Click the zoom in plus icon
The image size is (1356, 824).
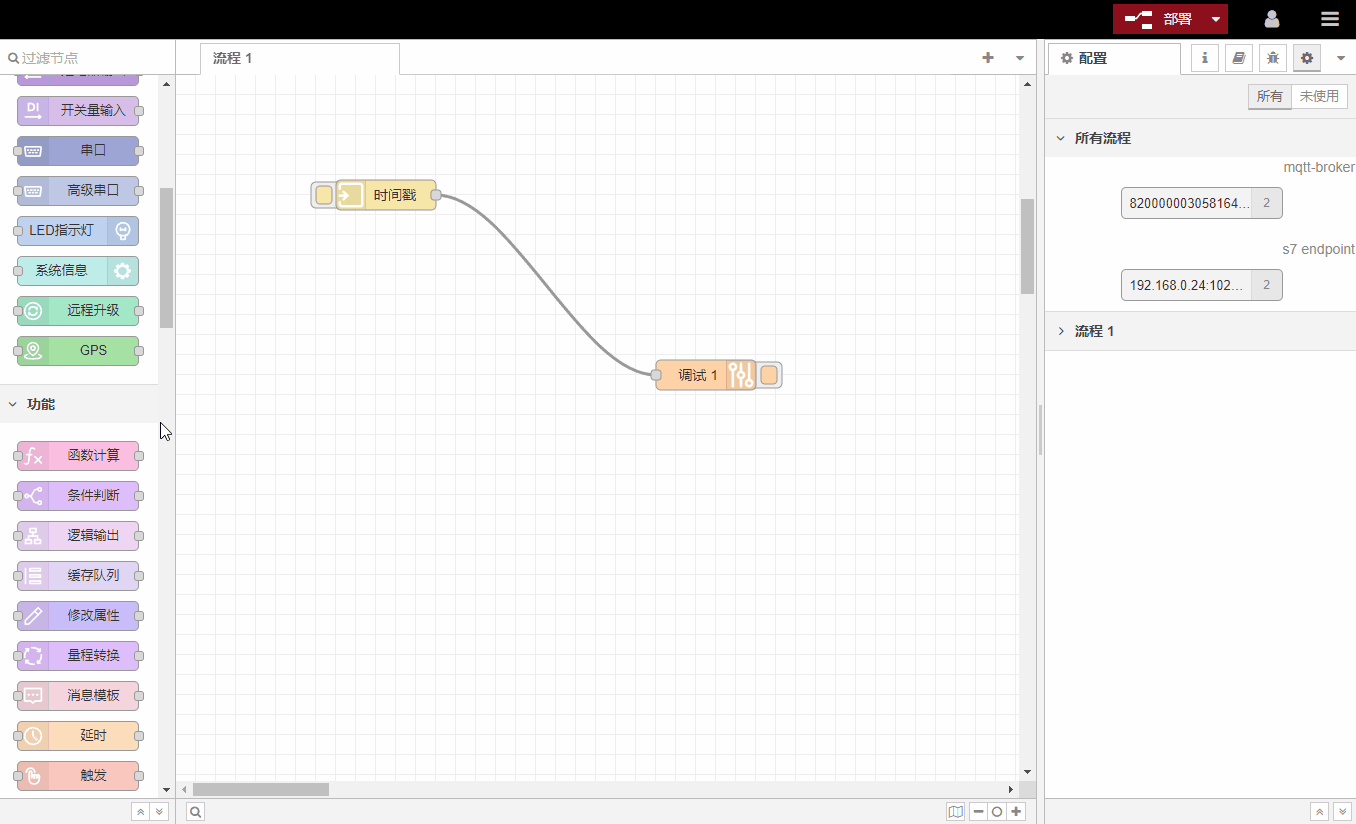click(1017, 812)
